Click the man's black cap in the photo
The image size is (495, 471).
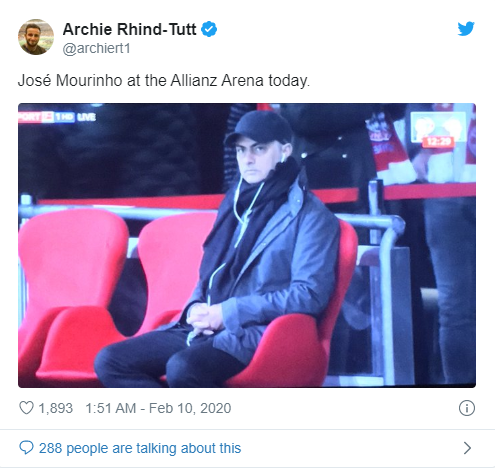pos(259,128)
